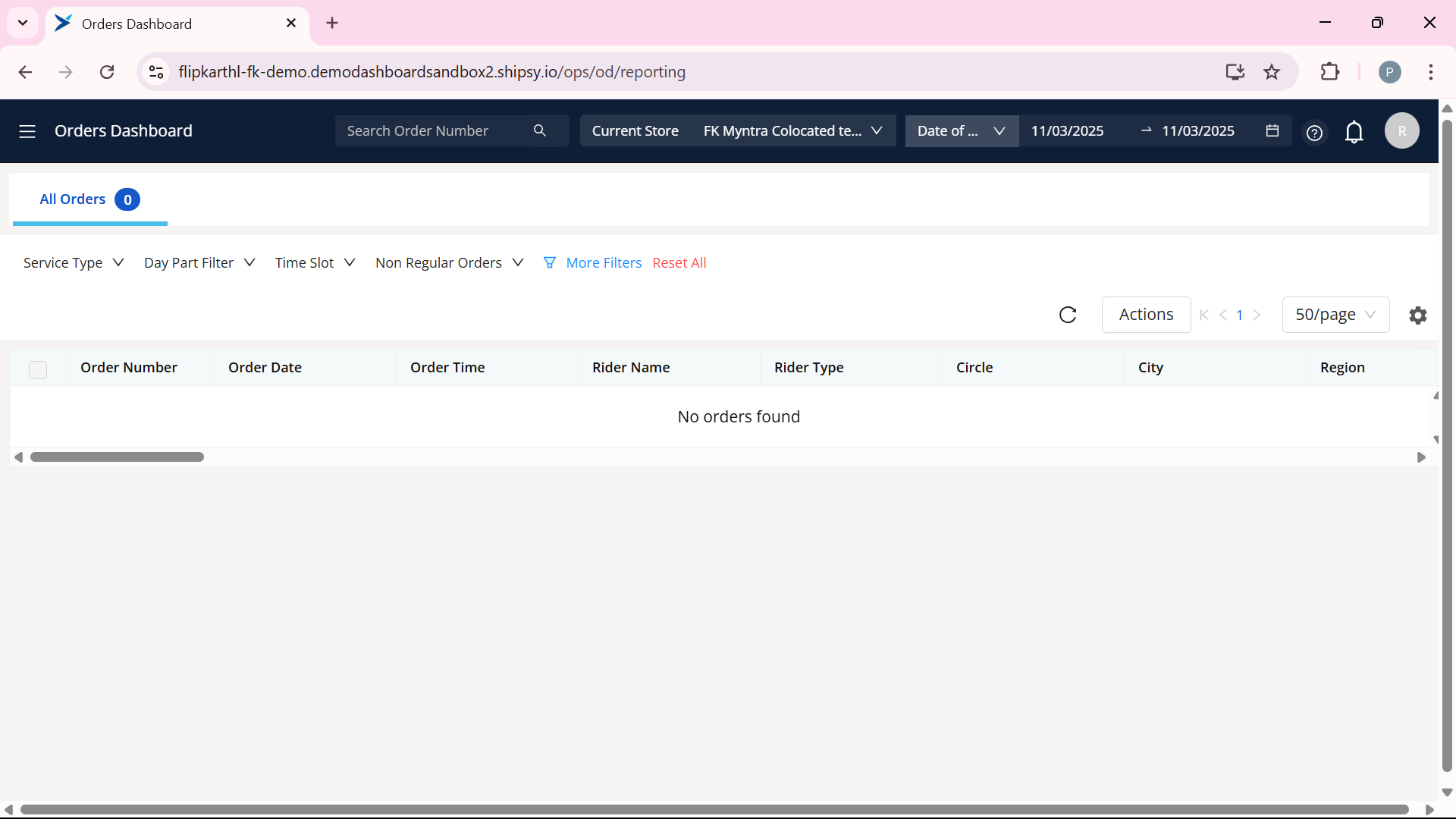This screenshot has width=1456, height=819.
Task: Expand the Service Type filter
Action: point(74,262)
